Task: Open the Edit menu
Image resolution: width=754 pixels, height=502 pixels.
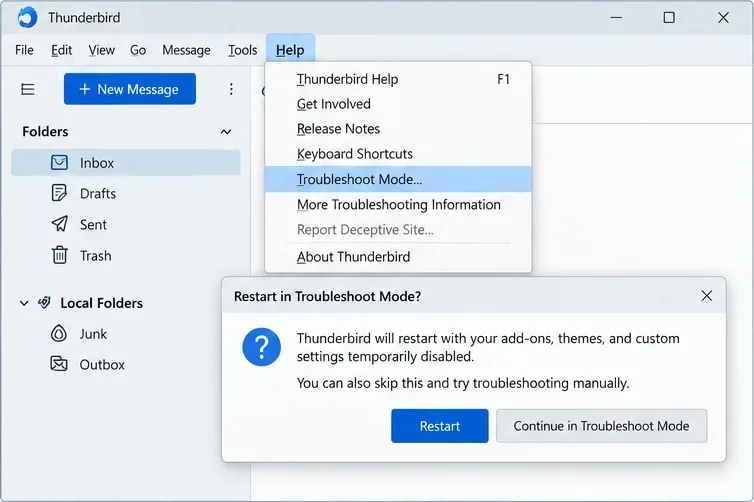Action: point(62,50)
